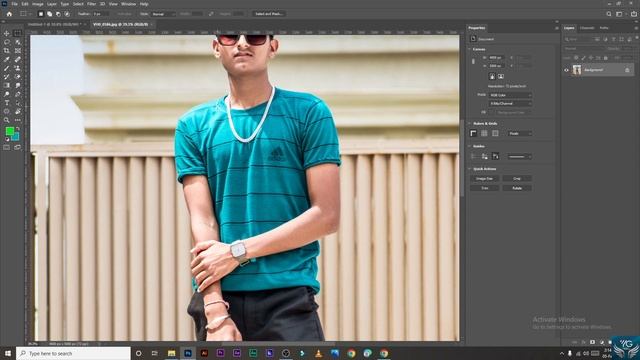Image resolution: width=640 pixels, height=360 pixels.
Task: Toggle visibility of the Background layer
Action: tap(566, 70)
